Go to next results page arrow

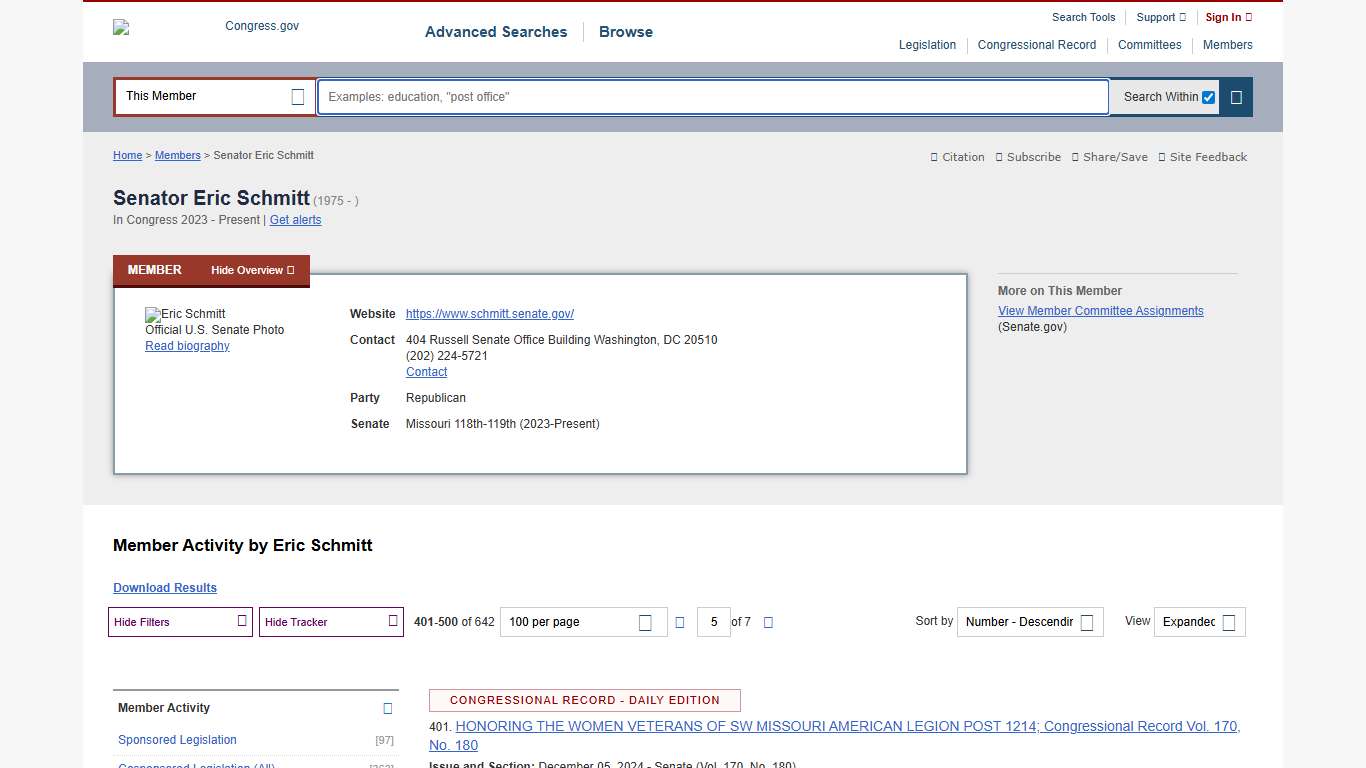click(x=768, y=622)
